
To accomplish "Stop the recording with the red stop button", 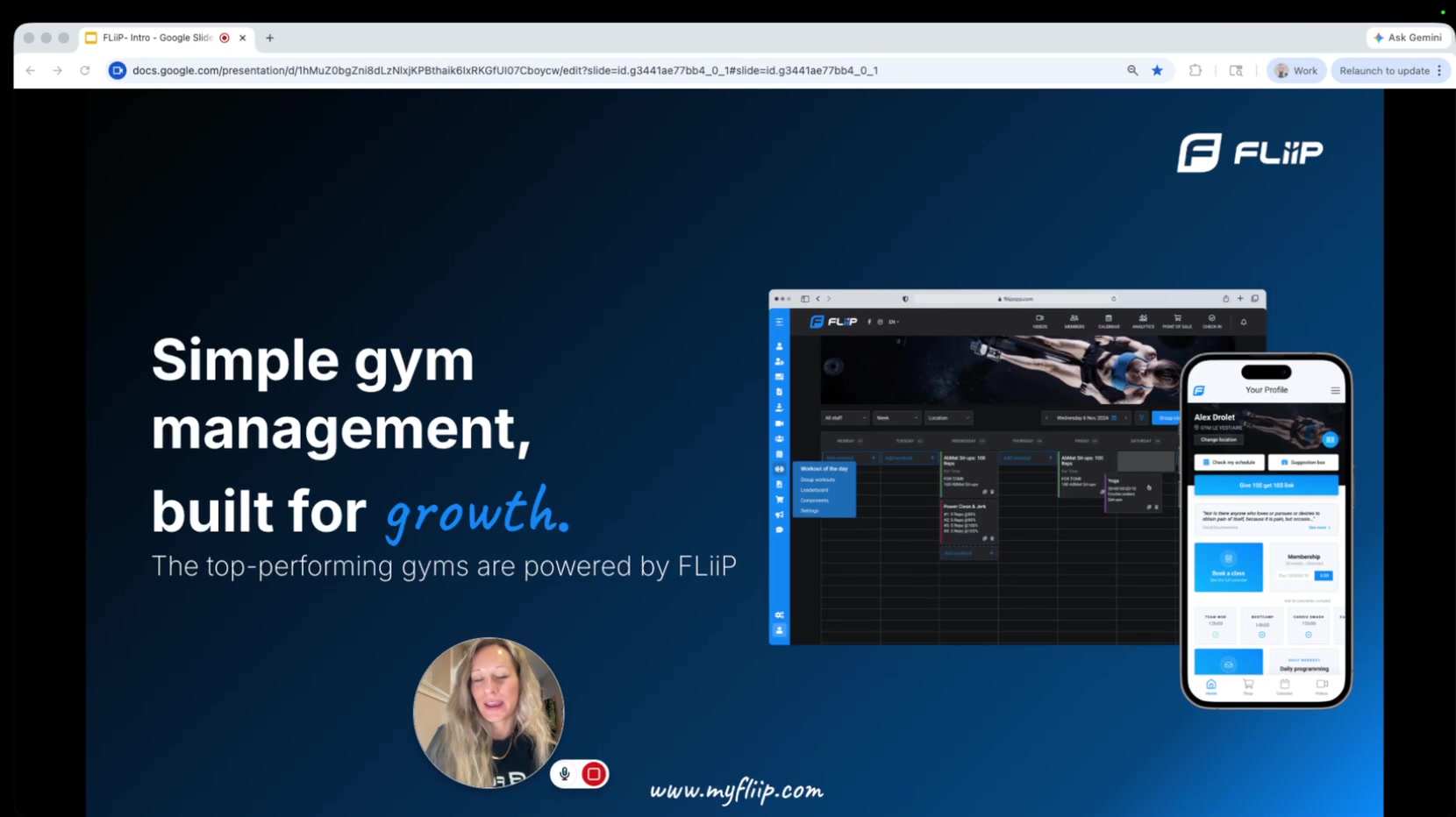I will click(594, 774).
